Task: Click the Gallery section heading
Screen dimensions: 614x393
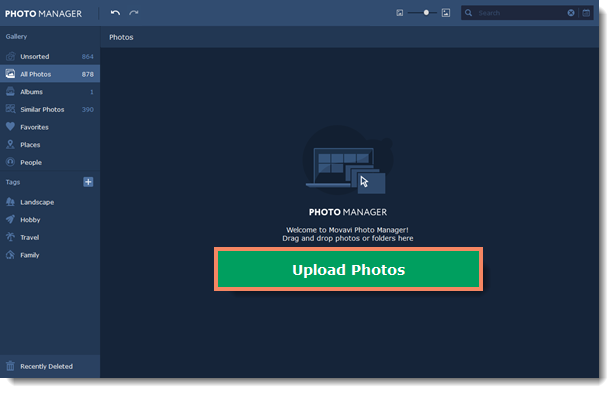Action: (x=16, y=36)
